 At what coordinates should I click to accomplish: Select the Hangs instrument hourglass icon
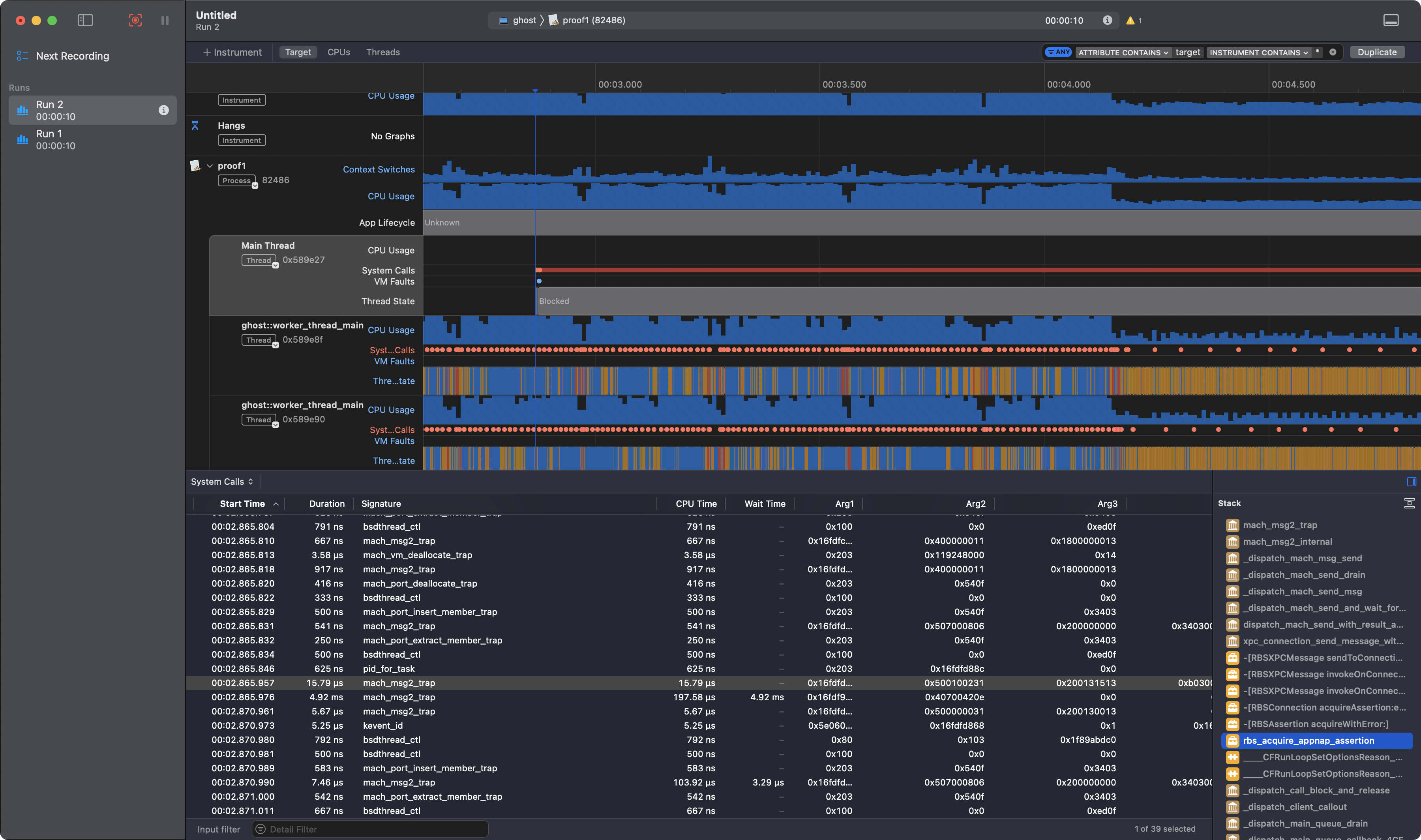pyautogui.click(x=195, y=126)
